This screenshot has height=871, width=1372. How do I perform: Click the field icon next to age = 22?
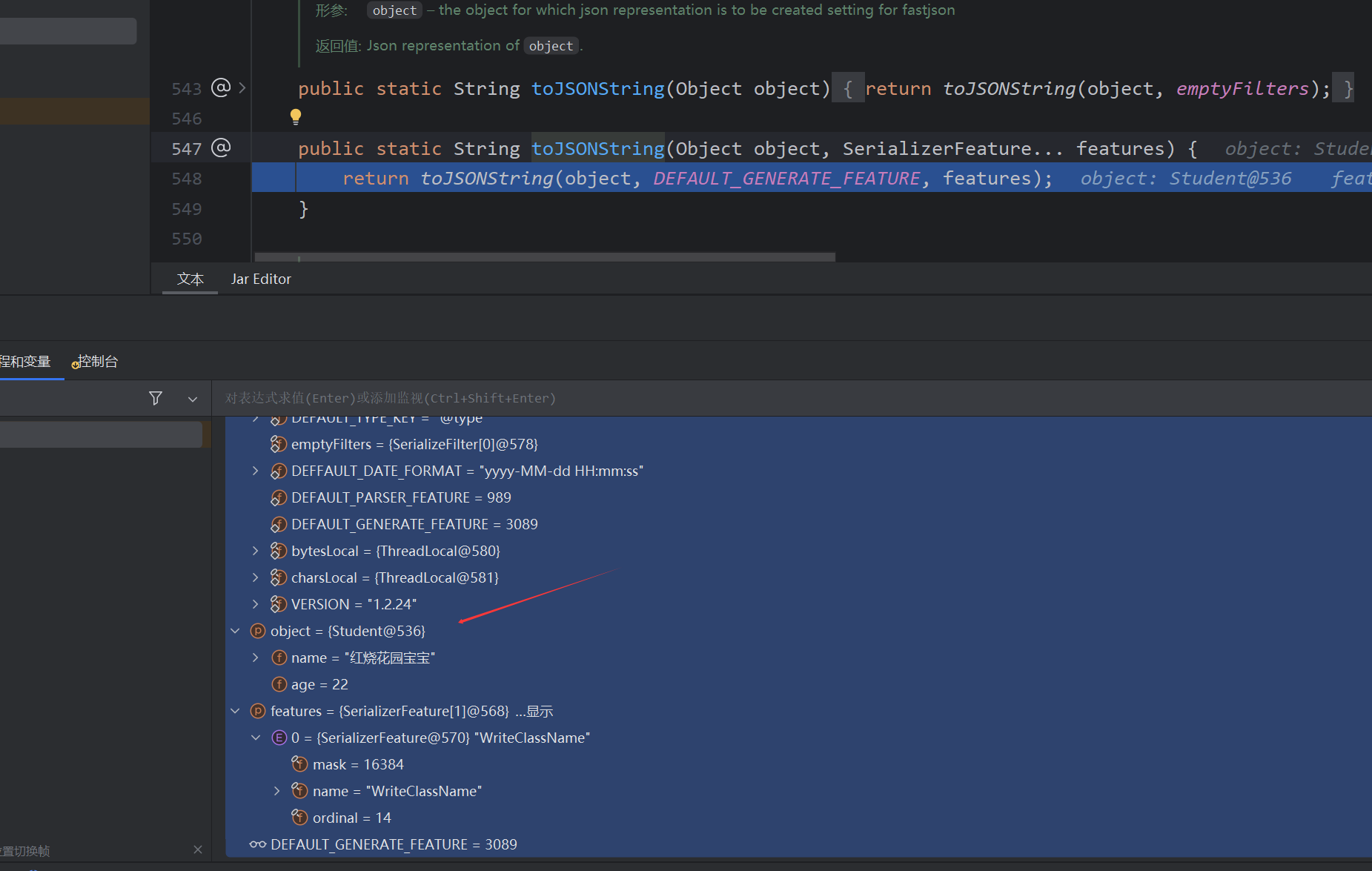[x=279, y=684]
